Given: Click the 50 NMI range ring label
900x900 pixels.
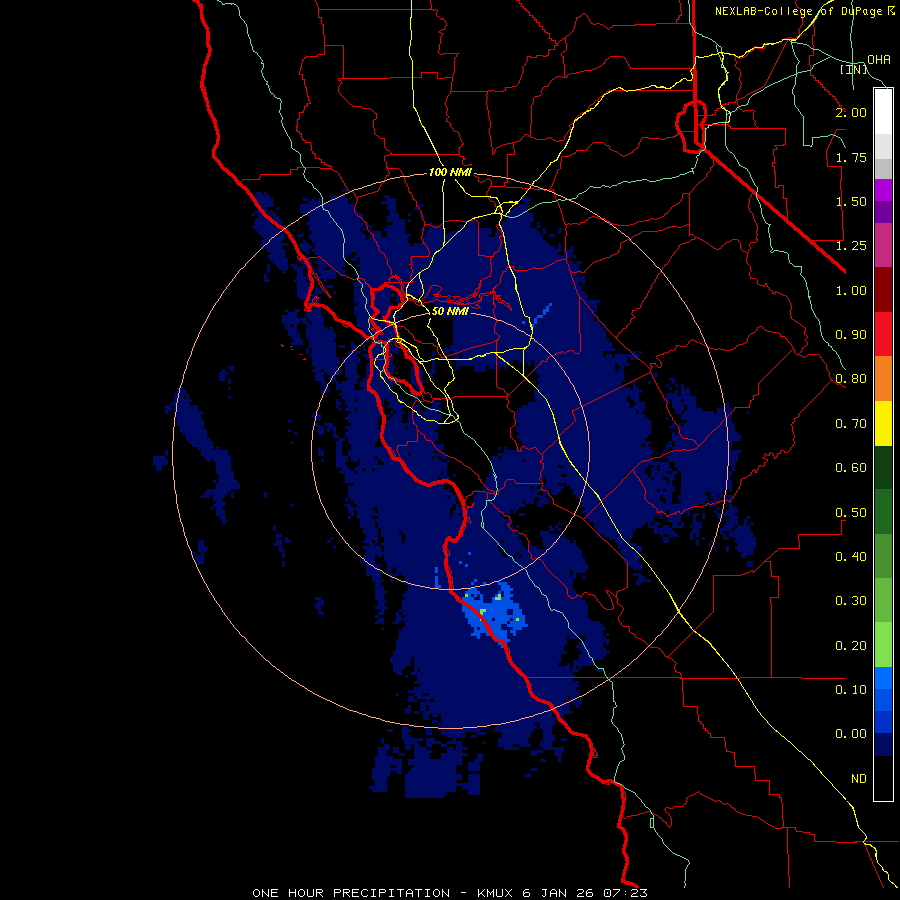Looking at the screenshot, I should coord(449,311).
